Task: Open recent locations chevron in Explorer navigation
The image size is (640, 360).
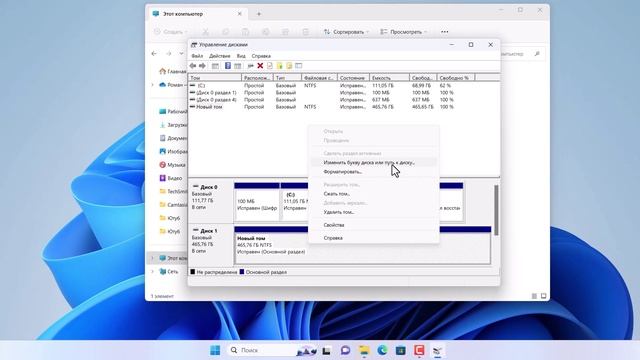Action: click(x=181, y=53)
